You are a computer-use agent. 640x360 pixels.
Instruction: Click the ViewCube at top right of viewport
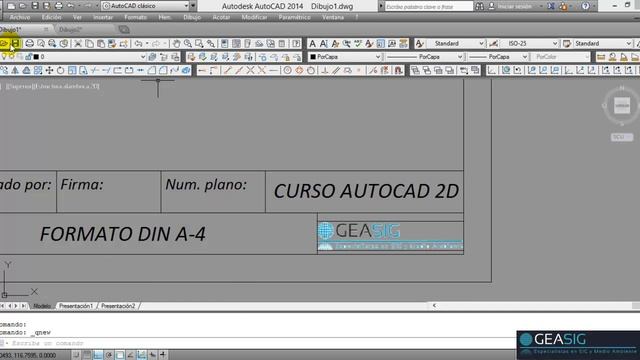point(622,106)
